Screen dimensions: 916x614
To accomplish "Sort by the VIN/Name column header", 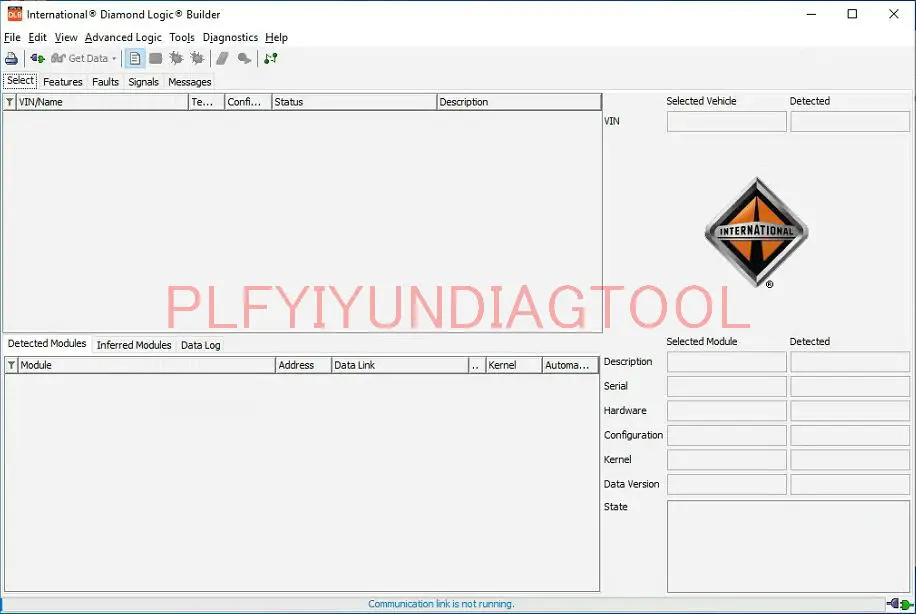I will [x=102, y=102].
